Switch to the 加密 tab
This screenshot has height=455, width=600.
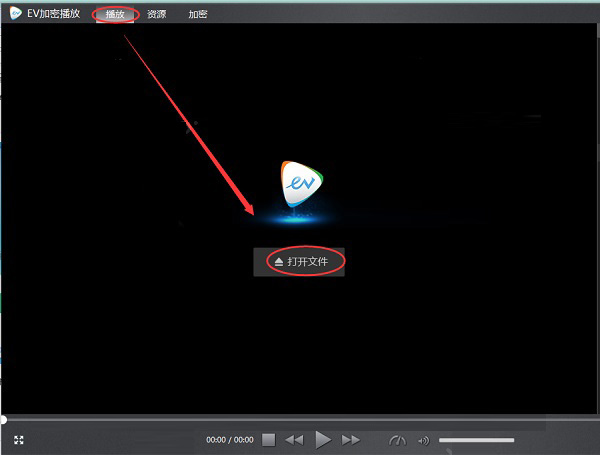click(x=198, y=15)
